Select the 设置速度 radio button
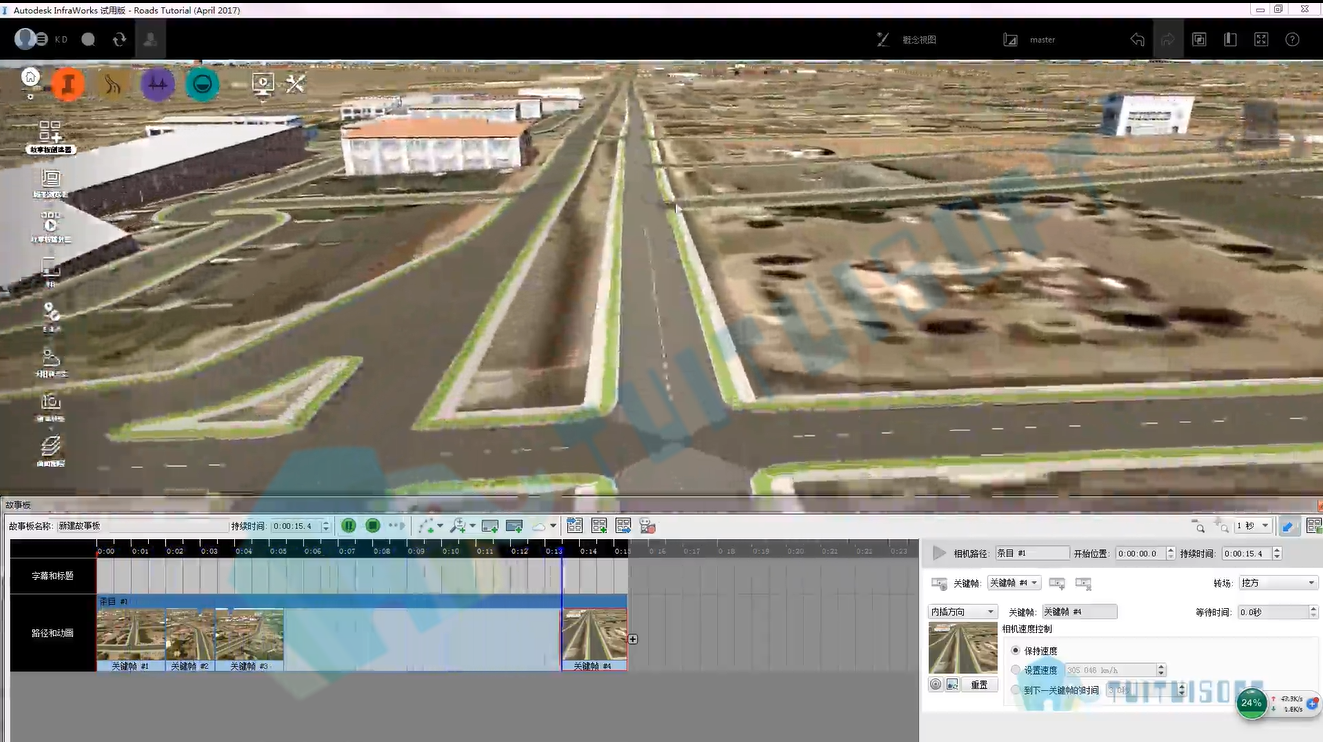This screenshot has width=1323, height=742. tap(1016, 670)
